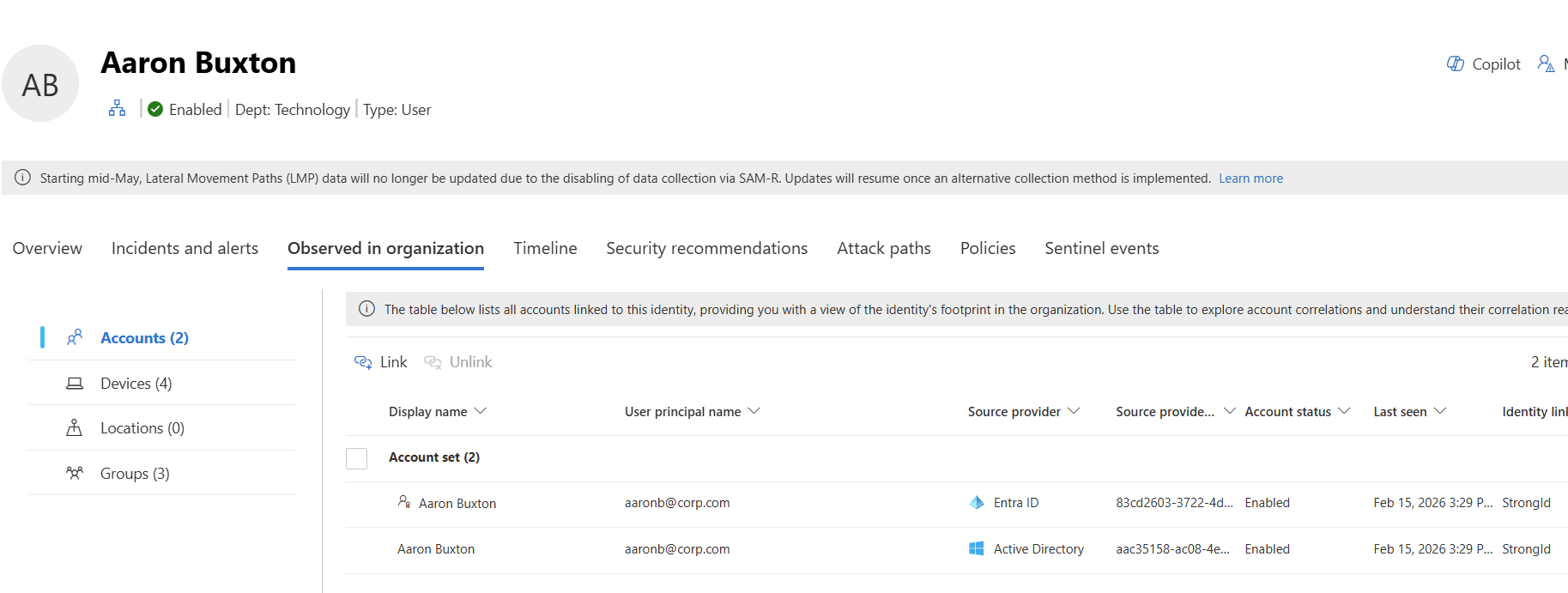Open the Attack paths tab
The height and width of the screenshot is (593, 1568).
884,248
